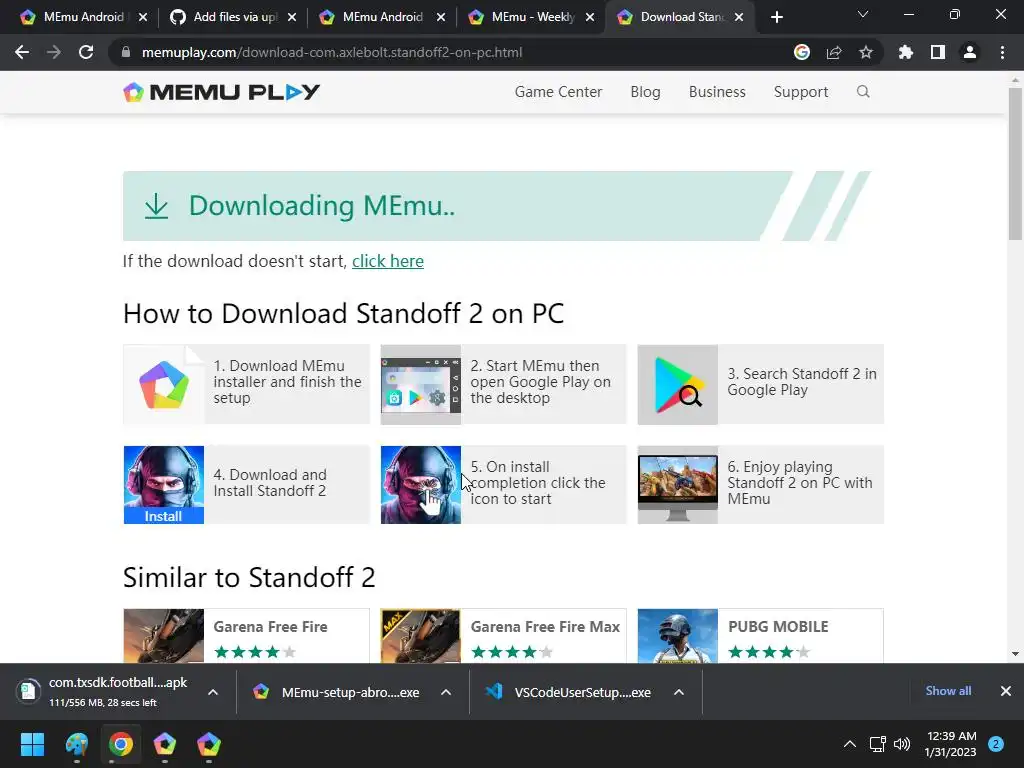The height and width of the screenshot is (768, 1024).
Task: Open the MEmu-setup exe download item
Action: point(338,692)
